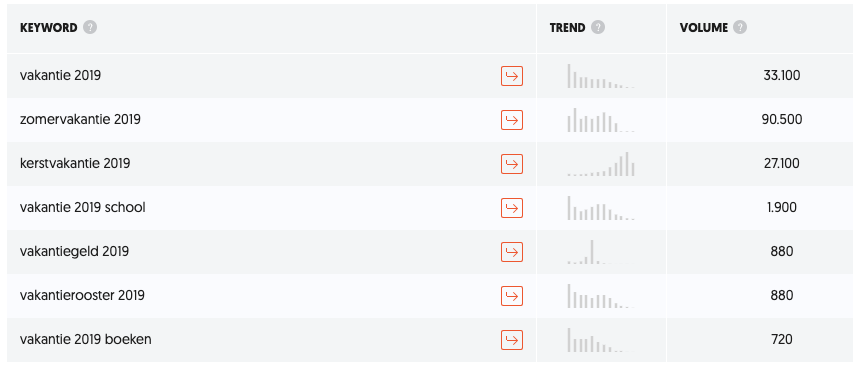Screen dimensions: 853x371
Task: Open the arrow icon for vakantierooster 2019
Action: (511, 296)
